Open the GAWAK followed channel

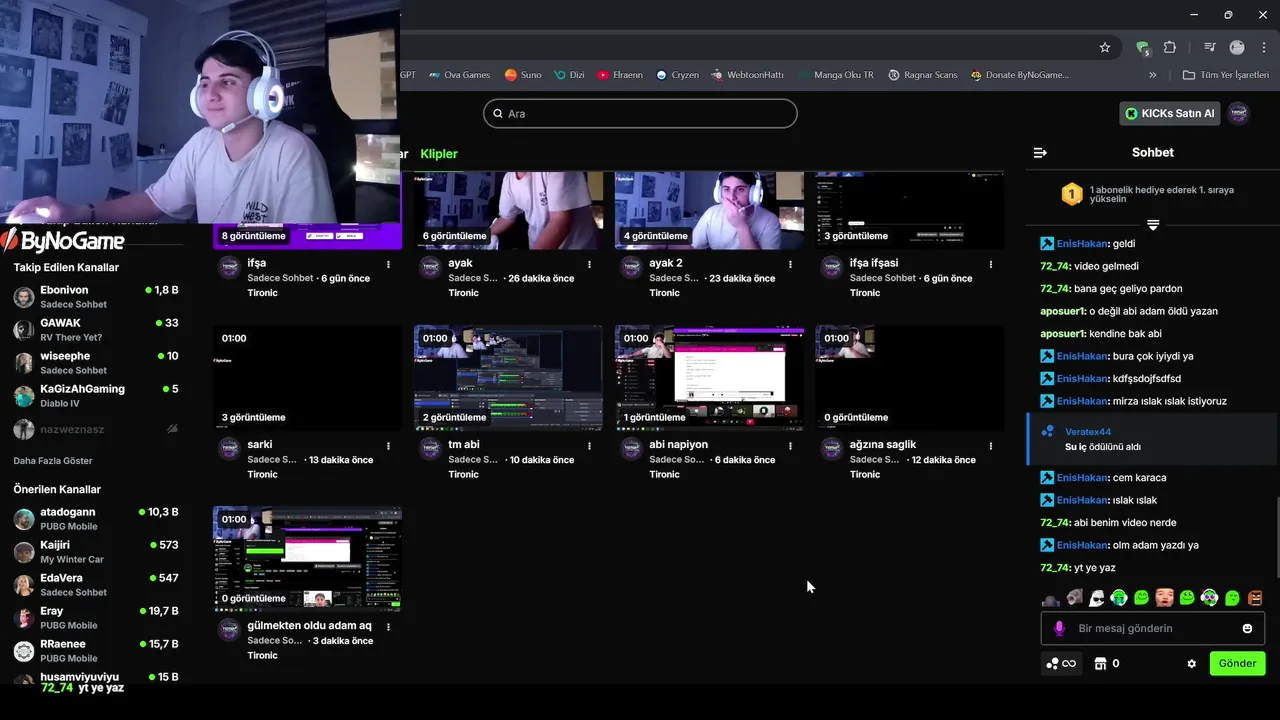coord(96,329)
